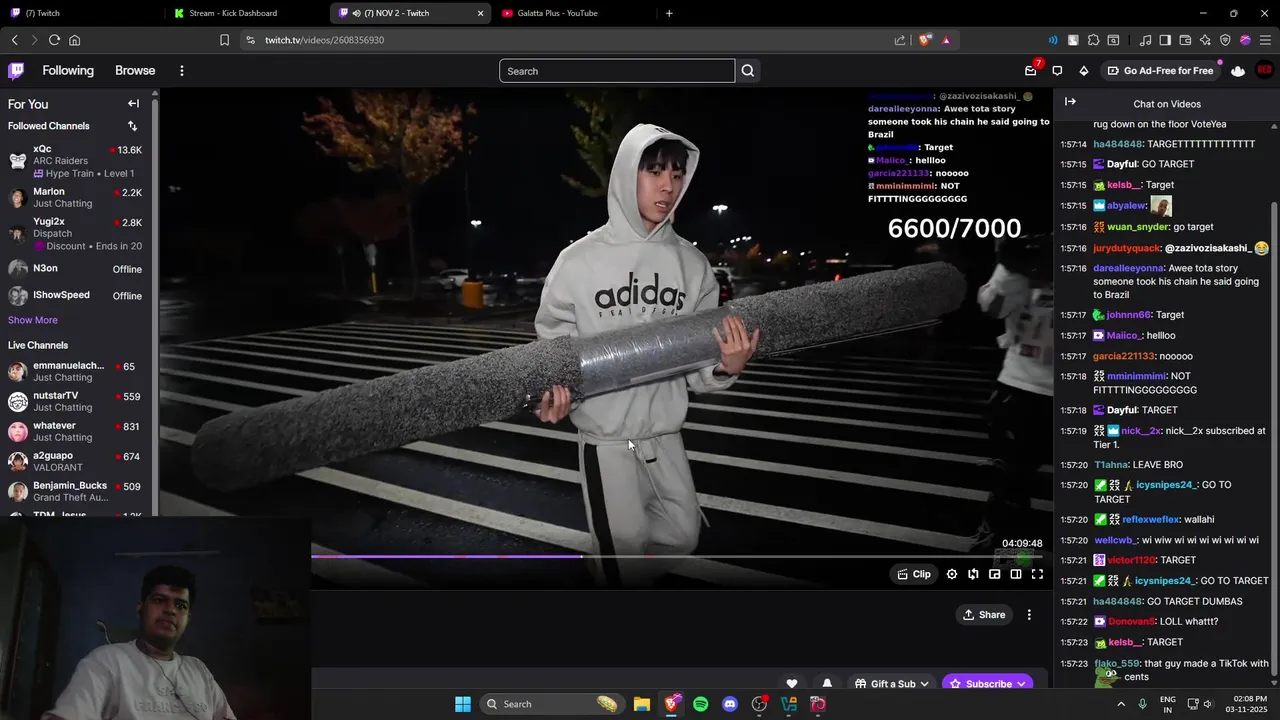This screenshot has width=1280, height=720.
Task: Open the more options menu beside Browse
Action: click(x=181, y=71)
